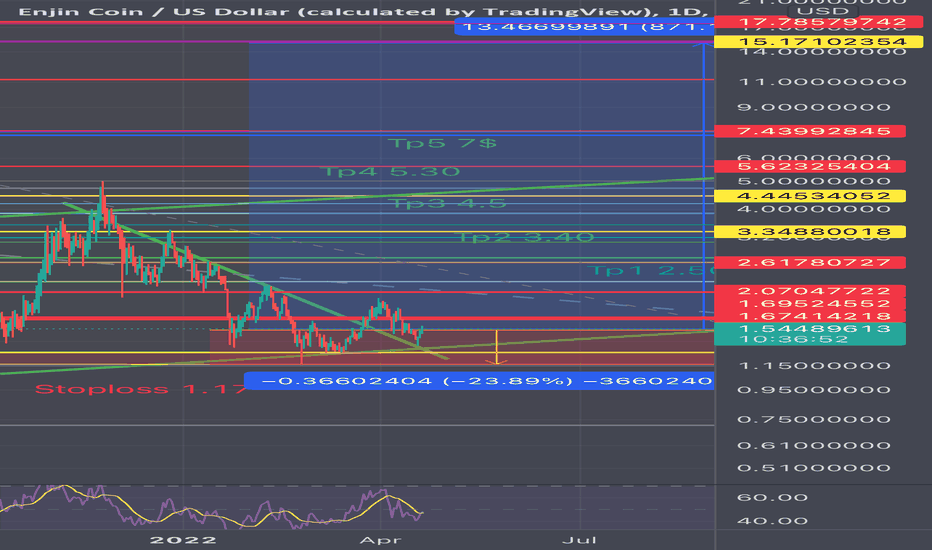Image resolution: width=932 pixels, height=550 pixels.
Task: Click the 4.00000000 price axis value
Action: point(814,209)
